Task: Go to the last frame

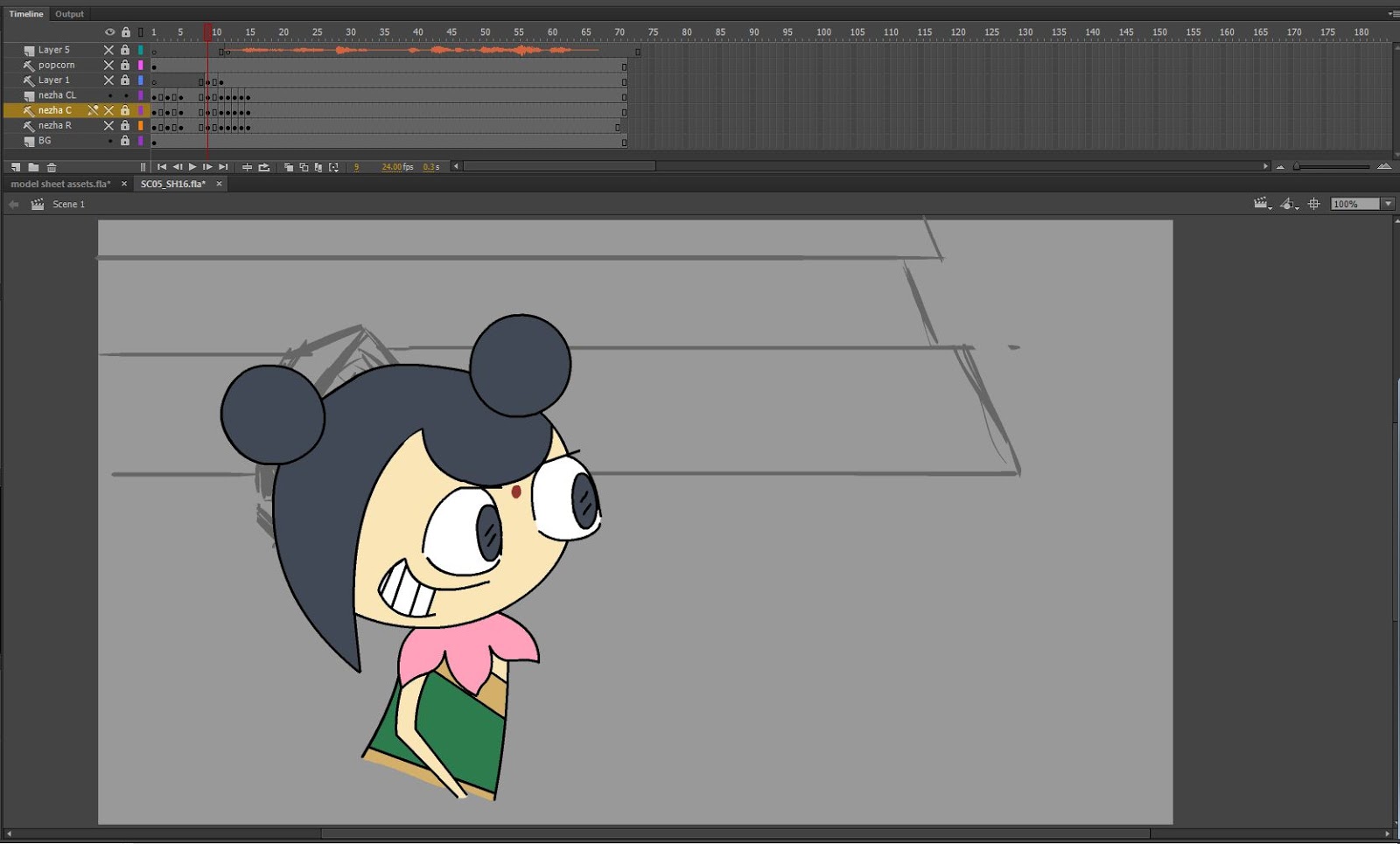Action: pyautogui.click(x=223, y=167)
